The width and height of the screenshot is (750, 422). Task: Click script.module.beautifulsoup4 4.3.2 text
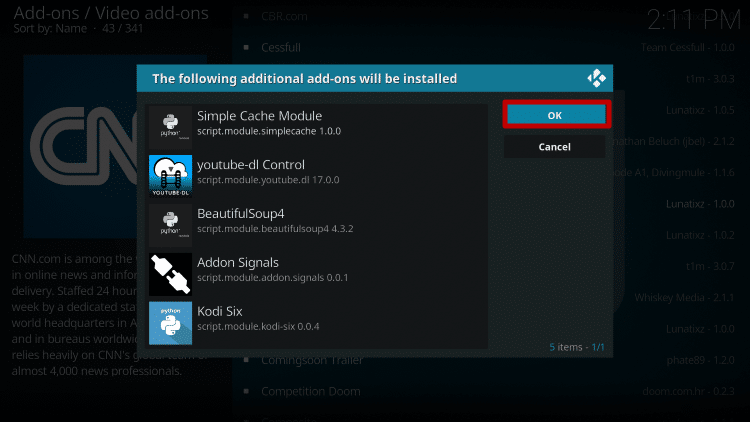[275, 229]
